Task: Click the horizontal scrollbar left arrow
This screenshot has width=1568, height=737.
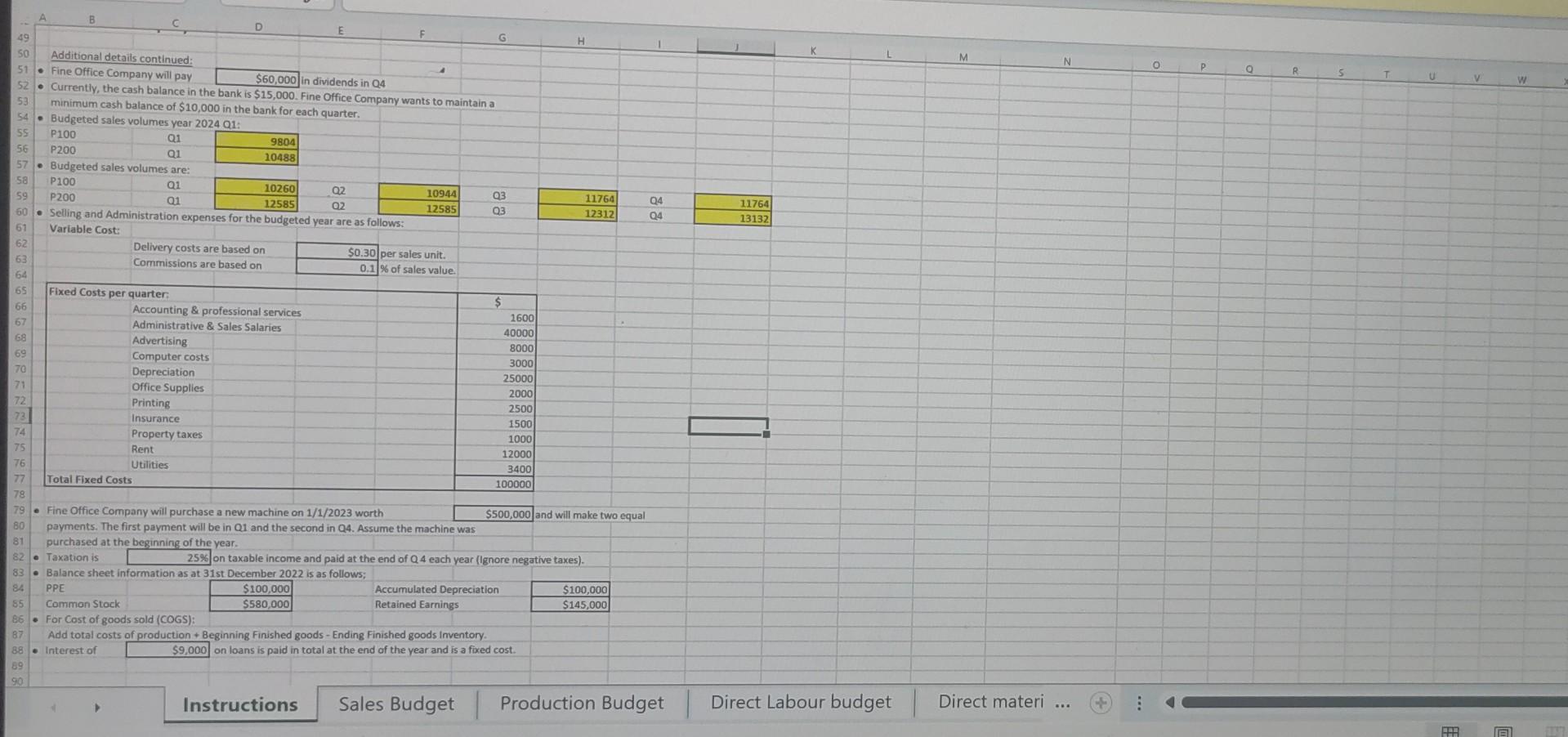Action: [1169, 702]
